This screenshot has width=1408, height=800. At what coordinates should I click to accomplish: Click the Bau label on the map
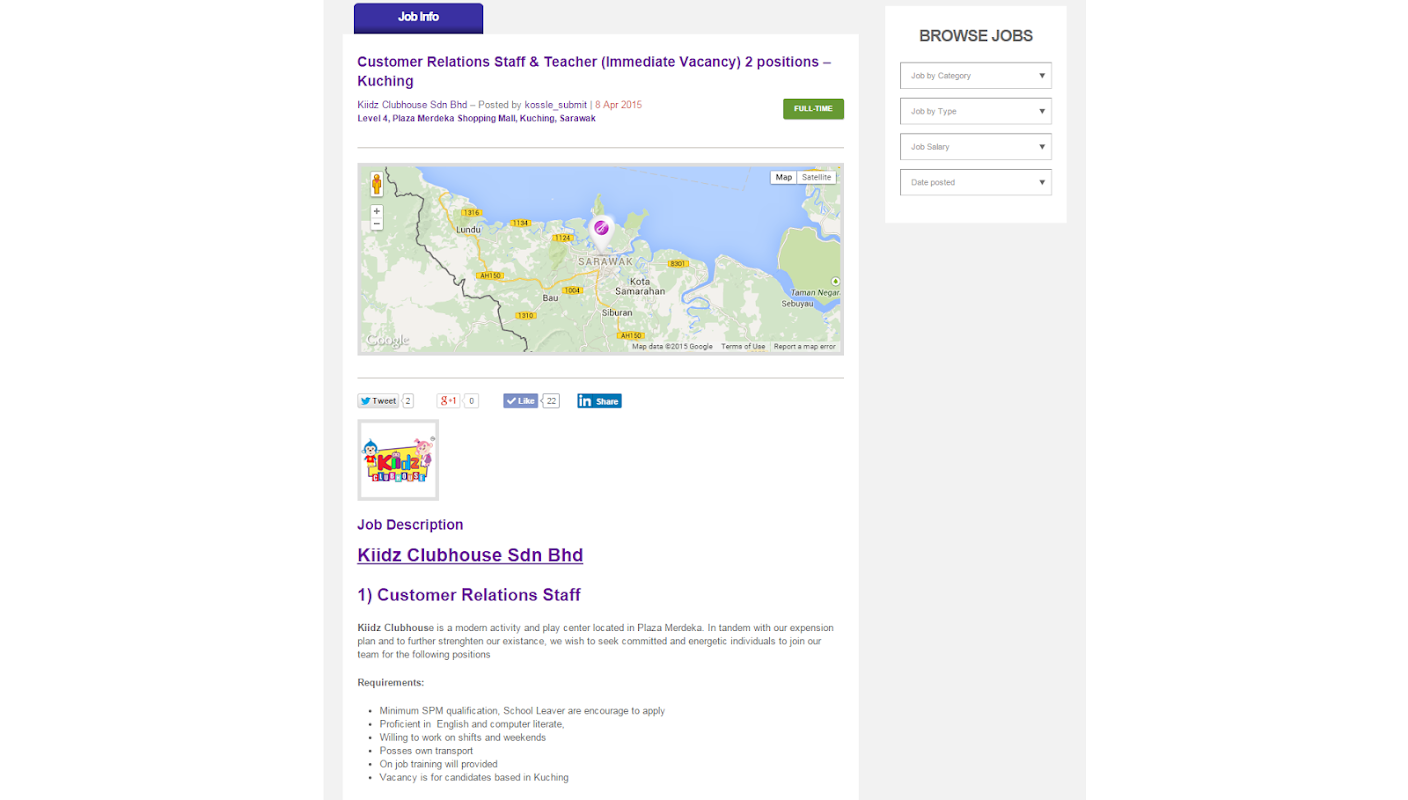550,298
